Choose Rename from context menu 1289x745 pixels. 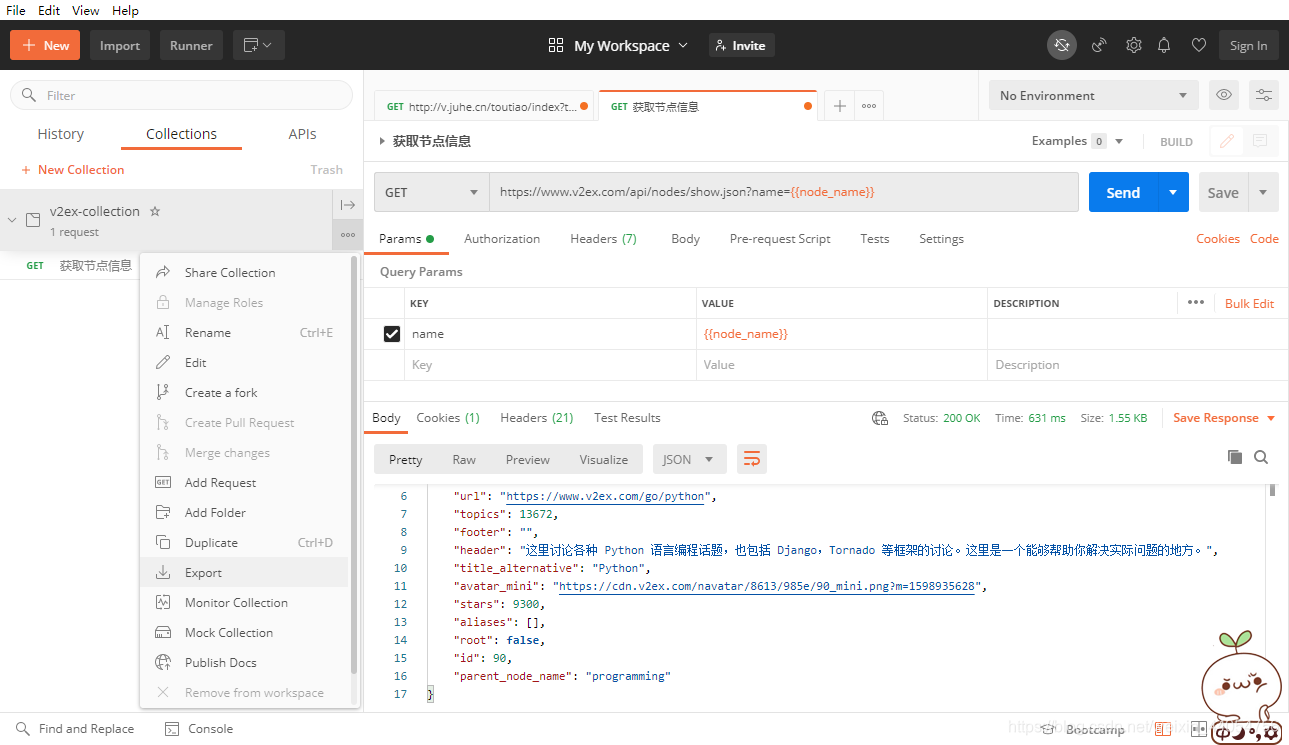click(x=244, y=333)
